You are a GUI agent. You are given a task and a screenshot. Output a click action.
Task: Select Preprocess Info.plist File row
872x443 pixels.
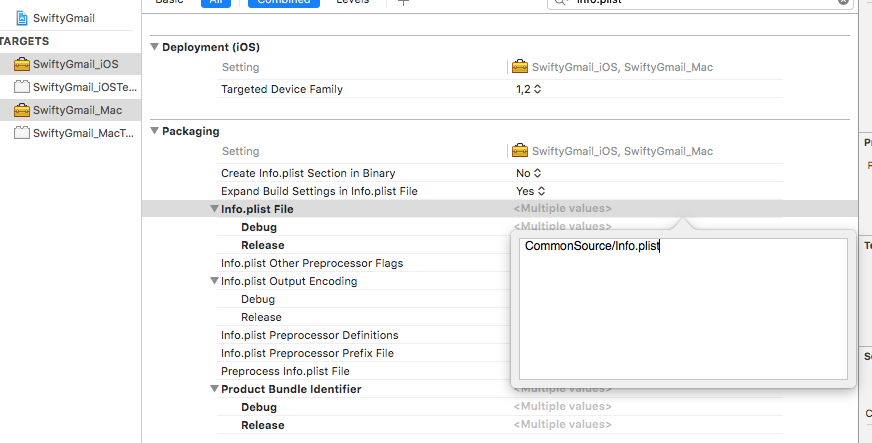click(285, 371)
